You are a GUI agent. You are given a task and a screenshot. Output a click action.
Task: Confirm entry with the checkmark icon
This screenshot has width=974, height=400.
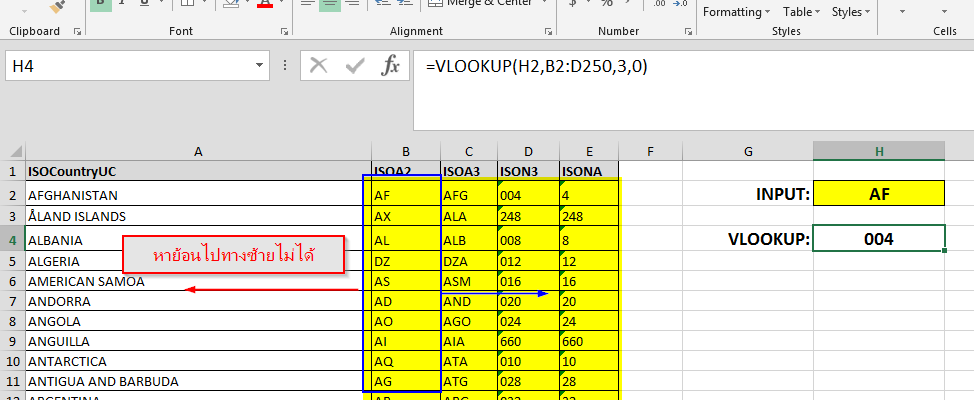pyautogui.click(x=355, y=66)
